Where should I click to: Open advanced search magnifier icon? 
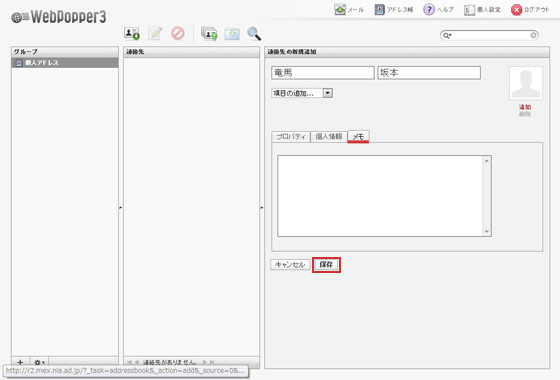click(x=254, y=34)
